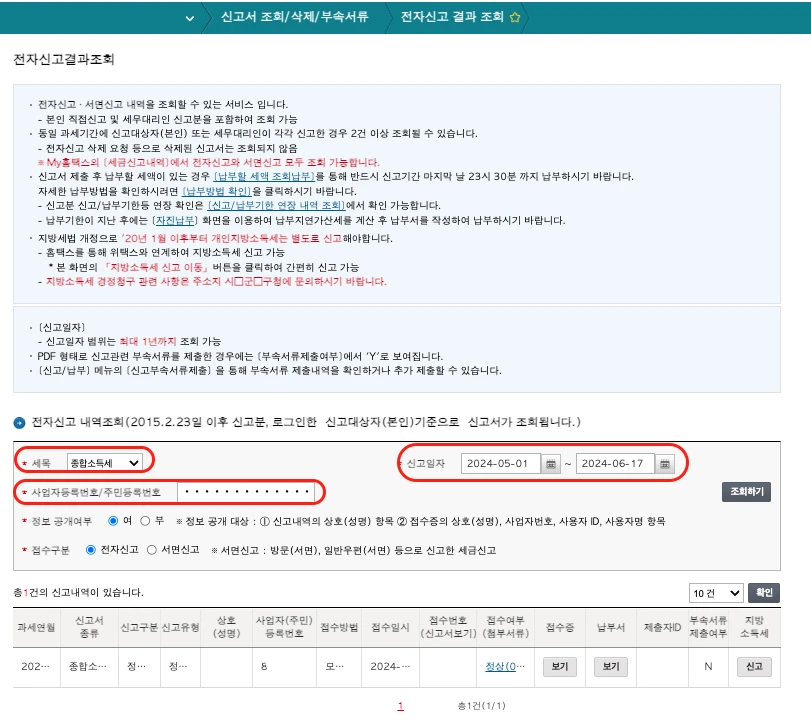Choose the 전자신고 radio option
This screenshot has height=724, width=811.
pyautogui.click(x=92, y=549)
